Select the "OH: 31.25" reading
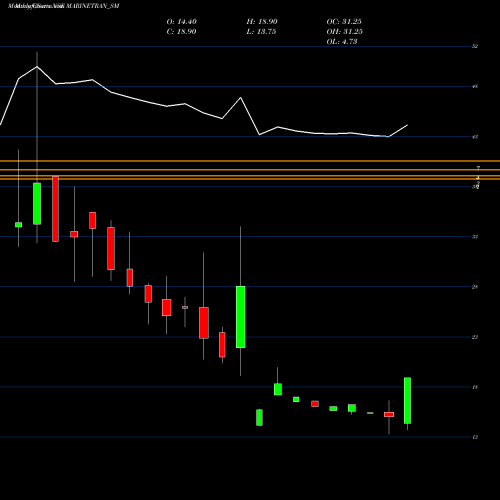 (345, 32)
